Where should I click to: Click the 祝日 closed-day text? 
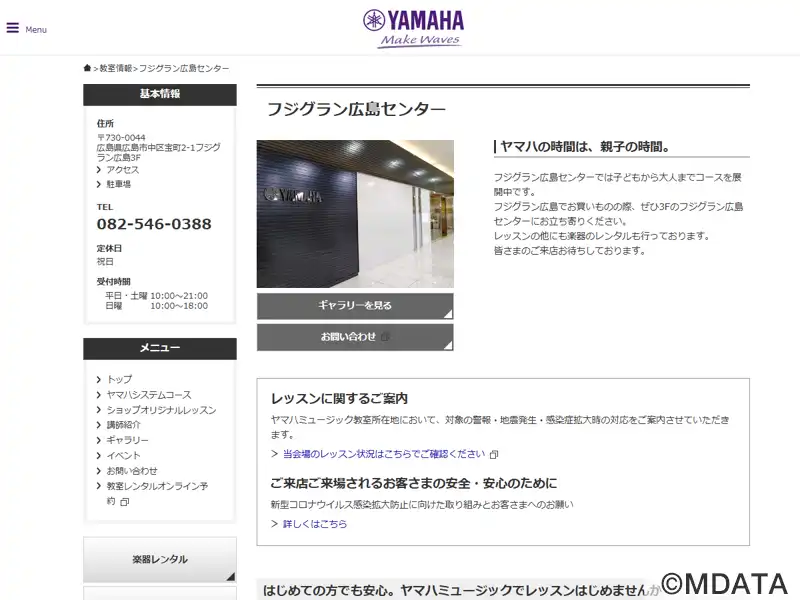[105, 262]
